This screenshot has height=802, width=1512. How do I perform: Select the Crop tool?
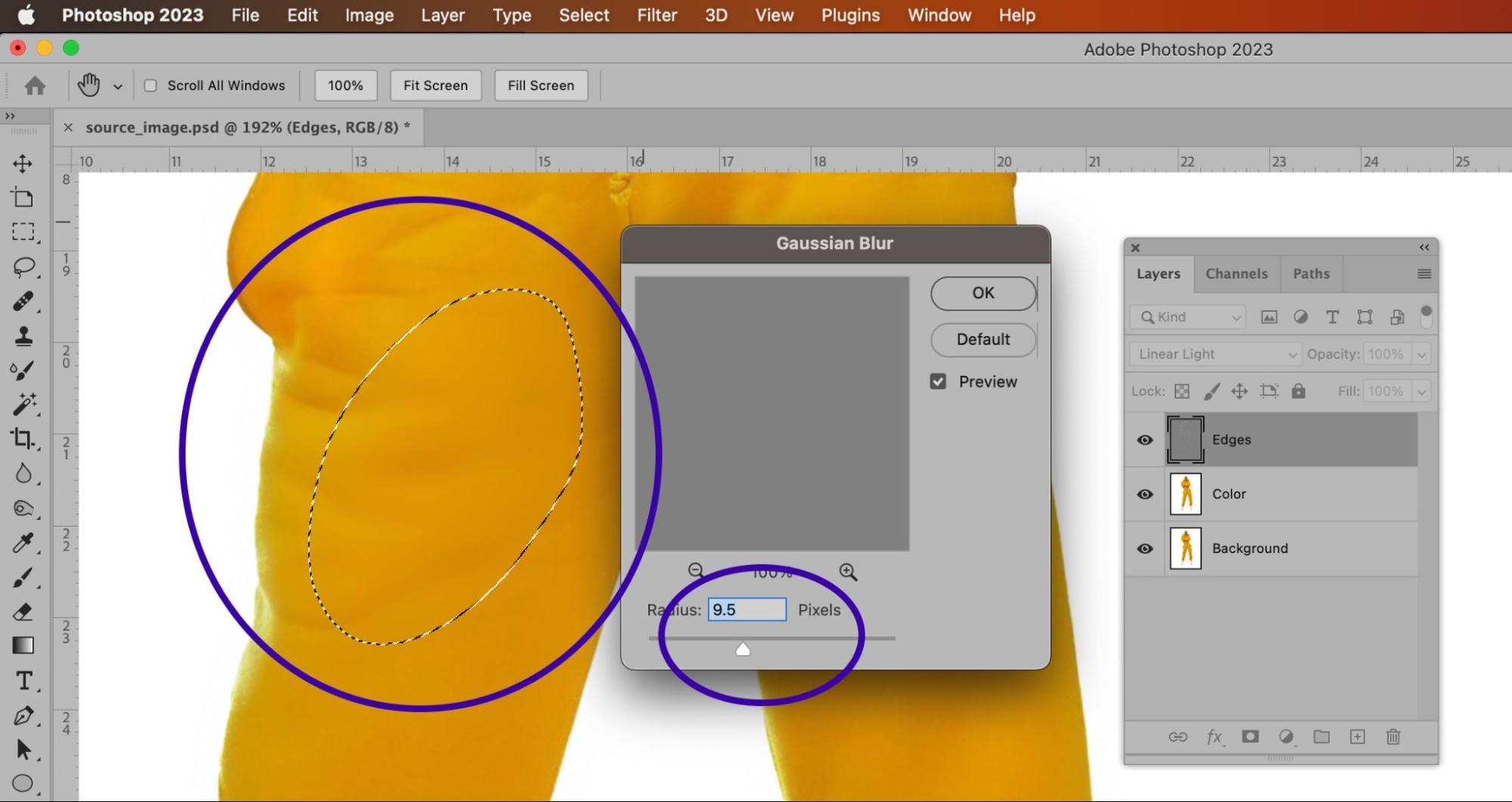[23, 439]
